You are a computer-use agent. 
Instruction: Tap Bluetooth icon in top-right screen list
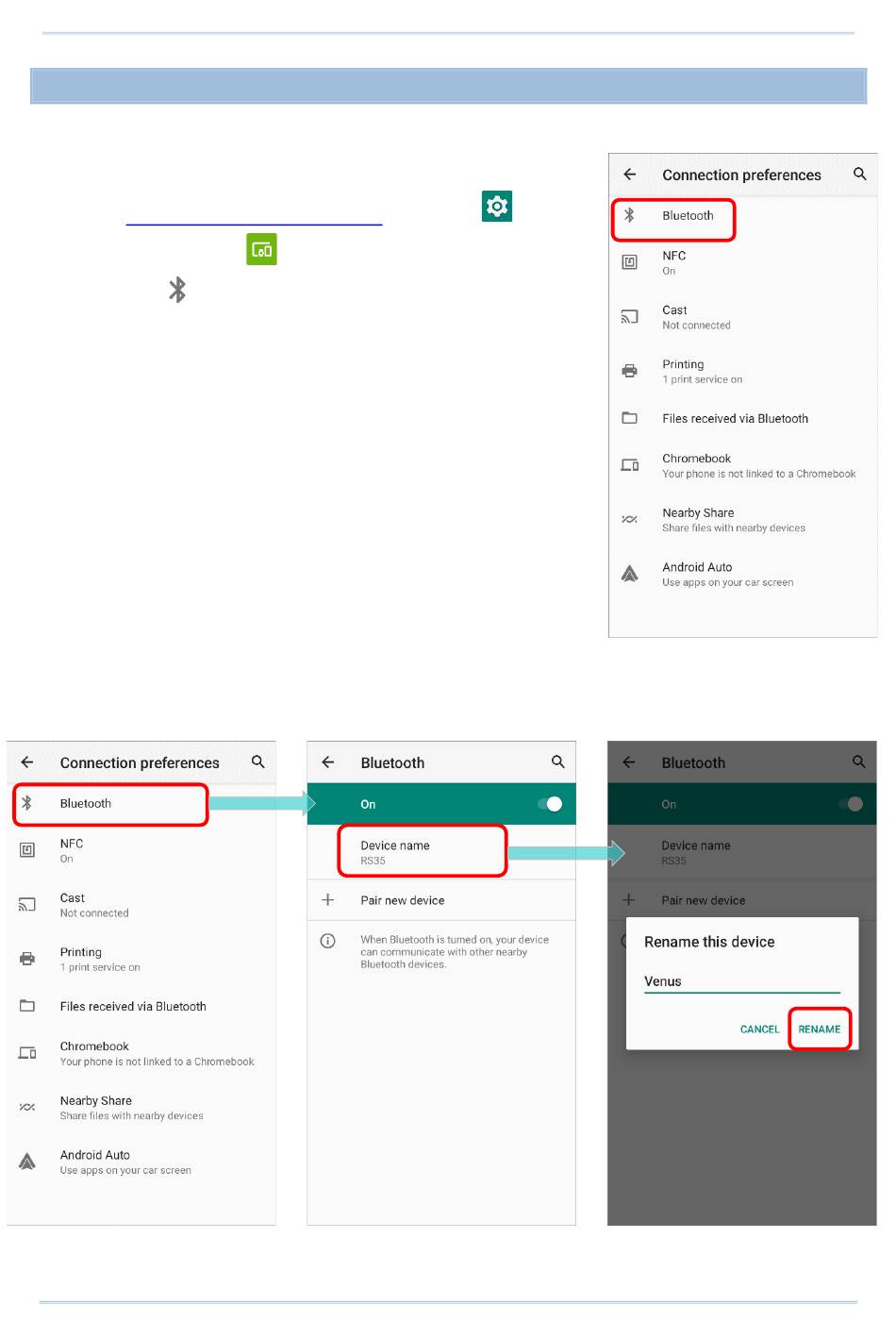coord(629,216)
